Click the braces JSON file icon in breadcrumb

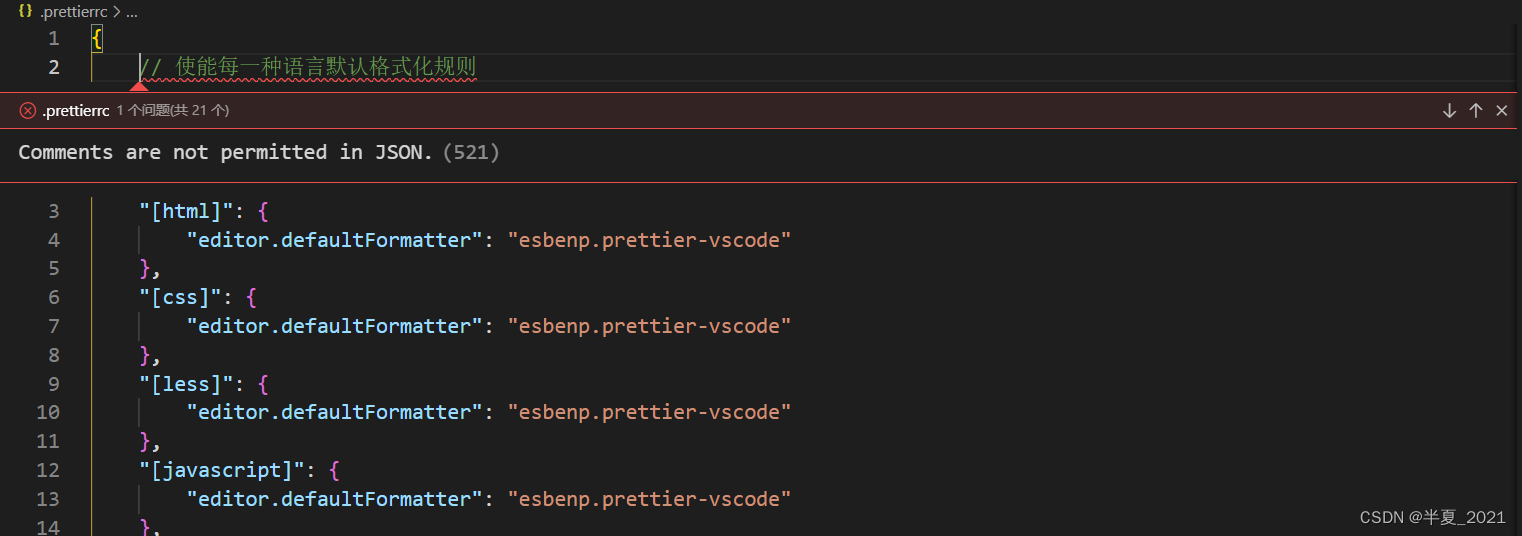coord(26,12)
